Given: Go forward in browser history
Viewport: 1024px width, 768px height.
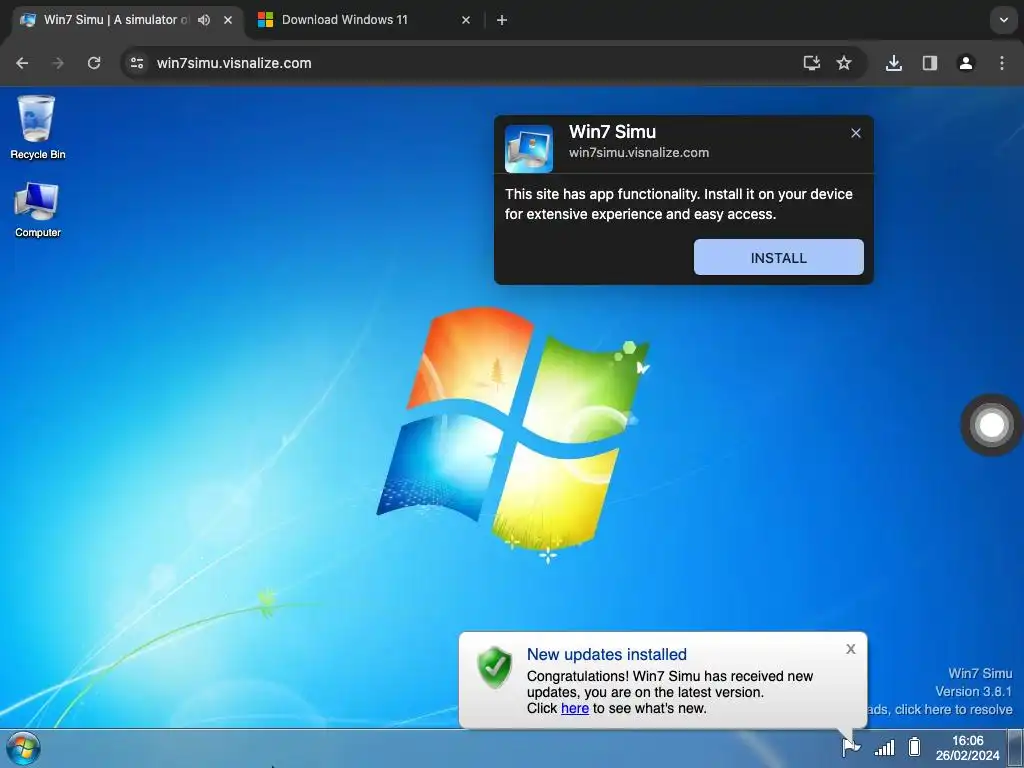Looking at the screenshot, I should (x=58, y=63).
